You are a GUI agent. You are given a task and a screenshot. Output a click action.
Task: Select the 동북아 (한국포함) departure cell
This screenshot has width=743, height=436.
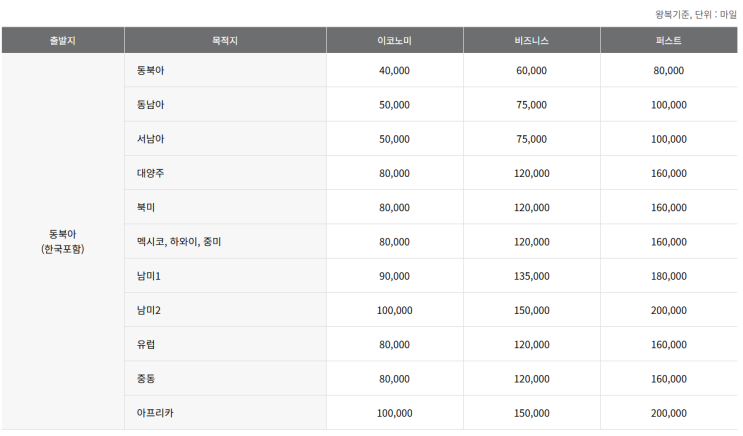(62, 241)
